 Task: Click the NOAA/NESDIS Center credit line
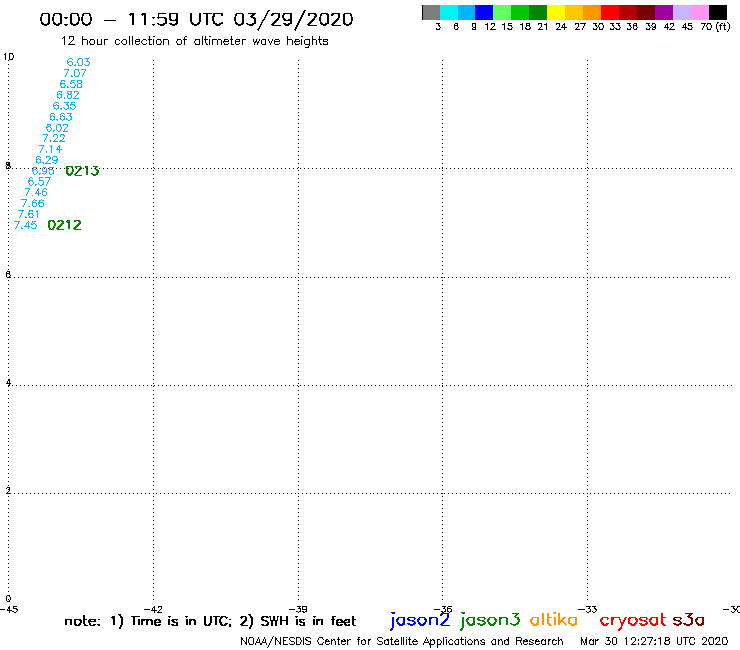coord(402,642)
